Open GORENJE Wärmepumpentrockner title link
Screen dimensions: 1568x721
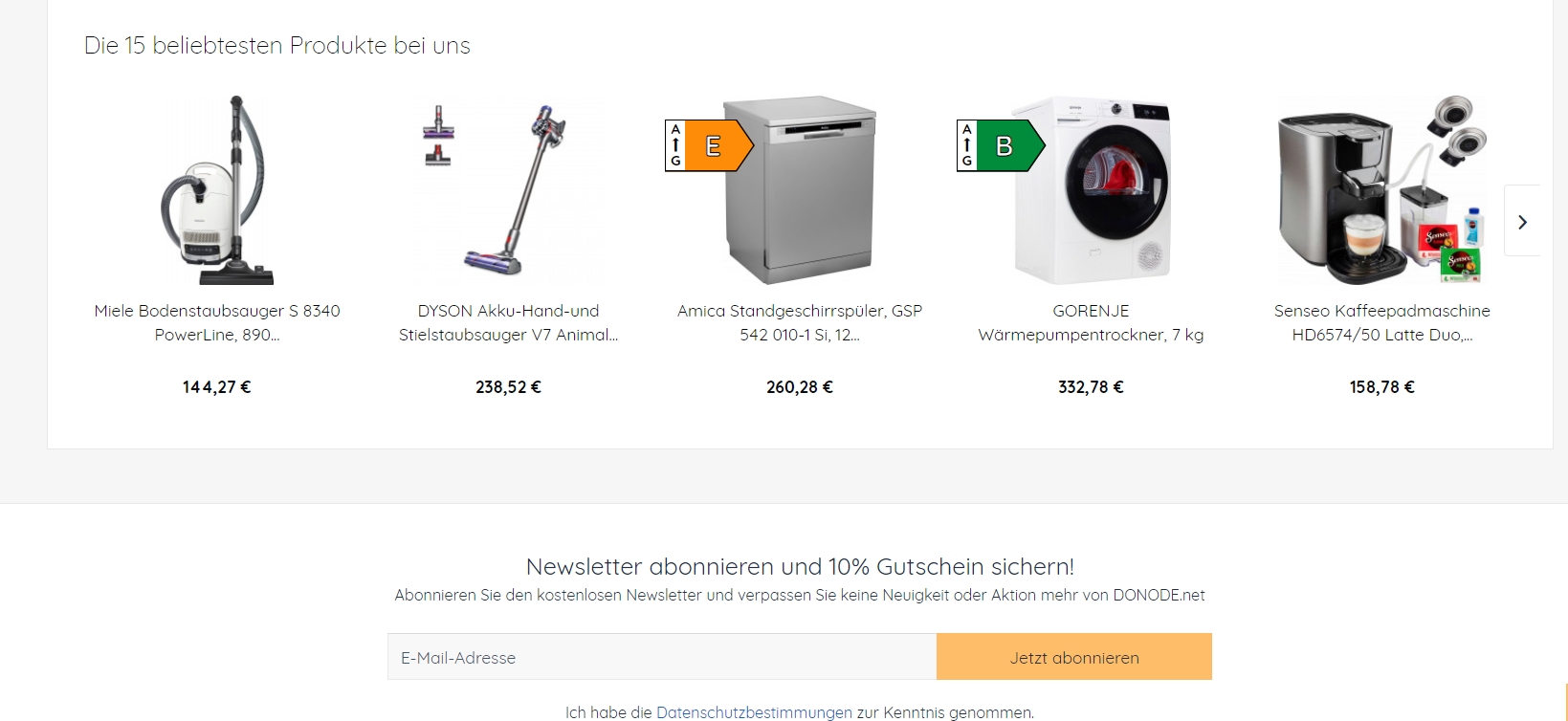click(1091, 322)
